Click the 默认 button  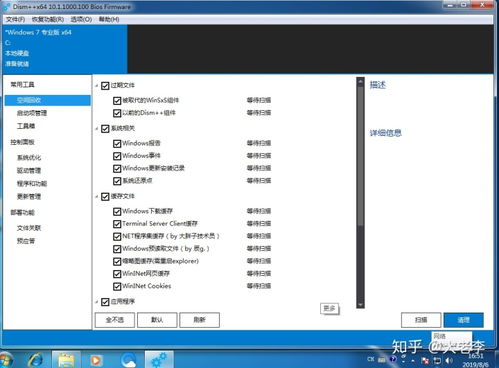tap(157, 320)
